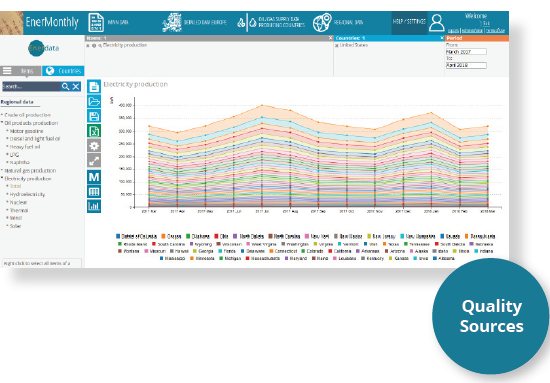The height and width of the screenshot is (383, 550).
Task: Save the chart with floppy disk icon
Action: click(x=94, y=116)
